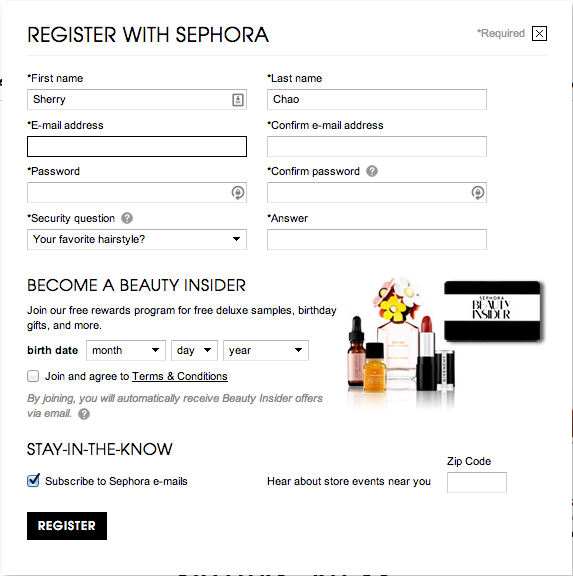Click the contact autofill icon in First name
The height and width of the screenshot is (576, 573).
click(238, 100)
